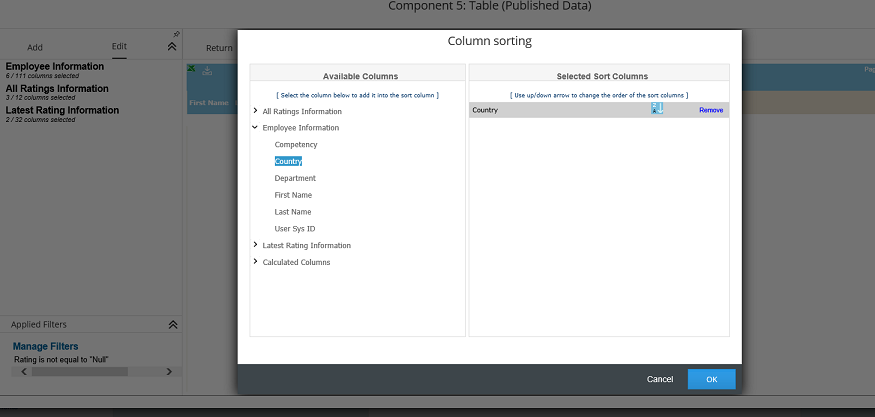This screenshot has width=875, height=417.
Task: Select Last Name column
Action: 293,212
